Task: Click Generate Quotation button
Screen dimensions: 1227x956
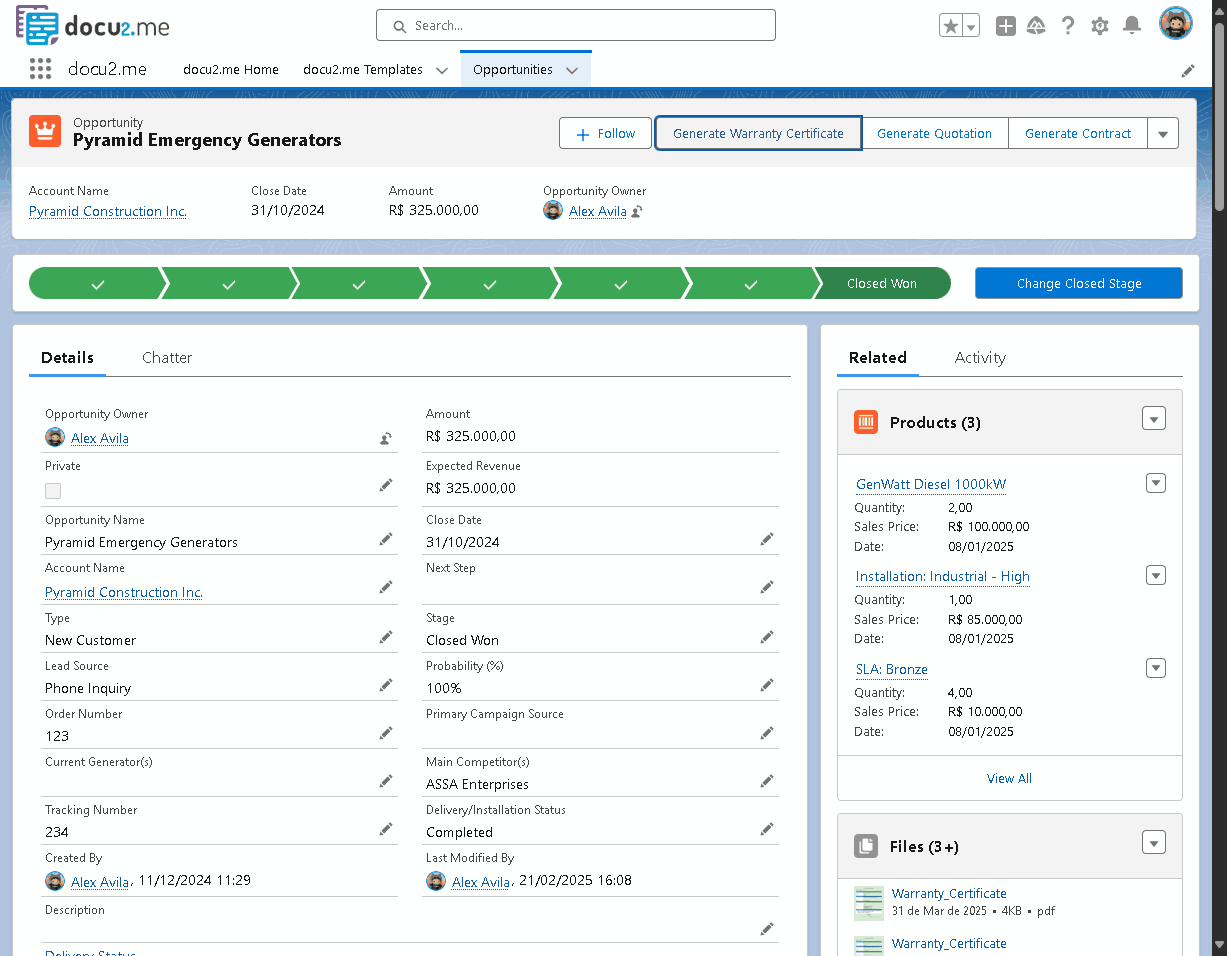Action: point(934,133)
